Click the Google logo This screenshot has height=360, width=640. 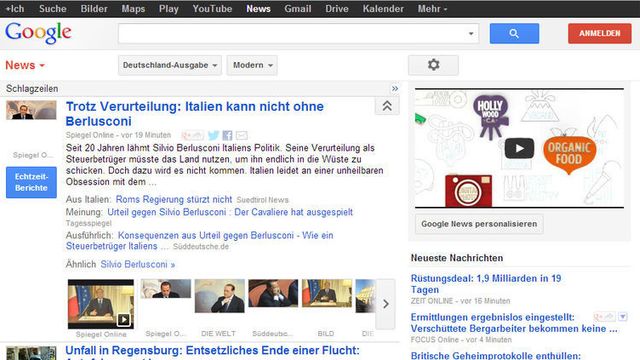[38, 33]
